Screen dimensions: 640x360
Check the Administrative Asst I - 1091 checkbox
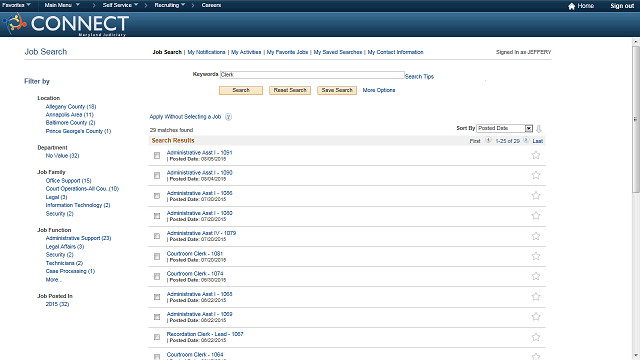[x=157, y=156]
